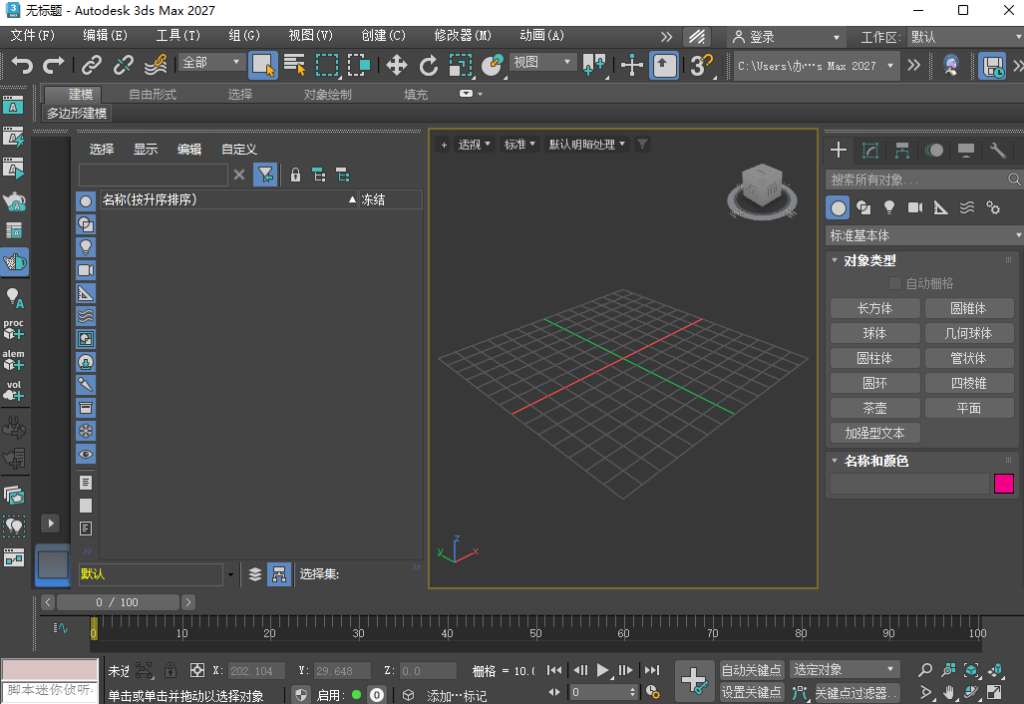The image size is (1024, 704).
Task: Open the Hierarchy panel tab
Action: (x=902, y=151)
